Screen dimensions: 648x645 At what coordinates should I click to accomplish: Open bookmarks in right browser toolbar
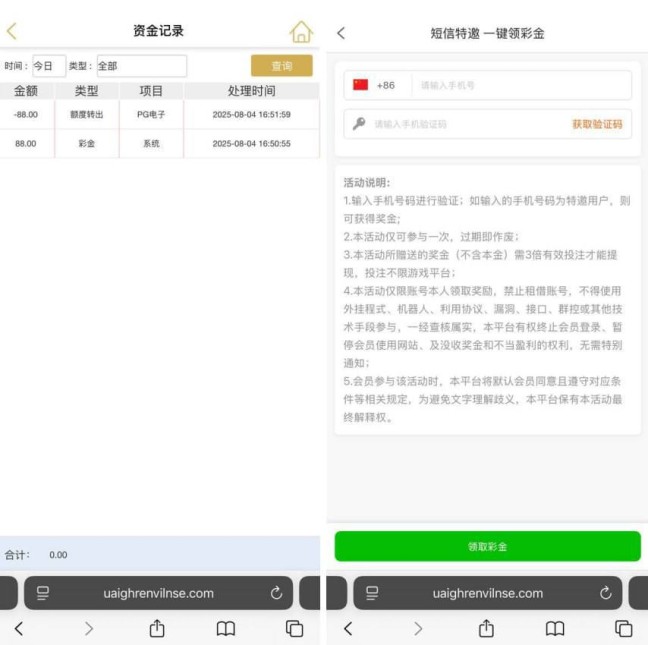555,628
